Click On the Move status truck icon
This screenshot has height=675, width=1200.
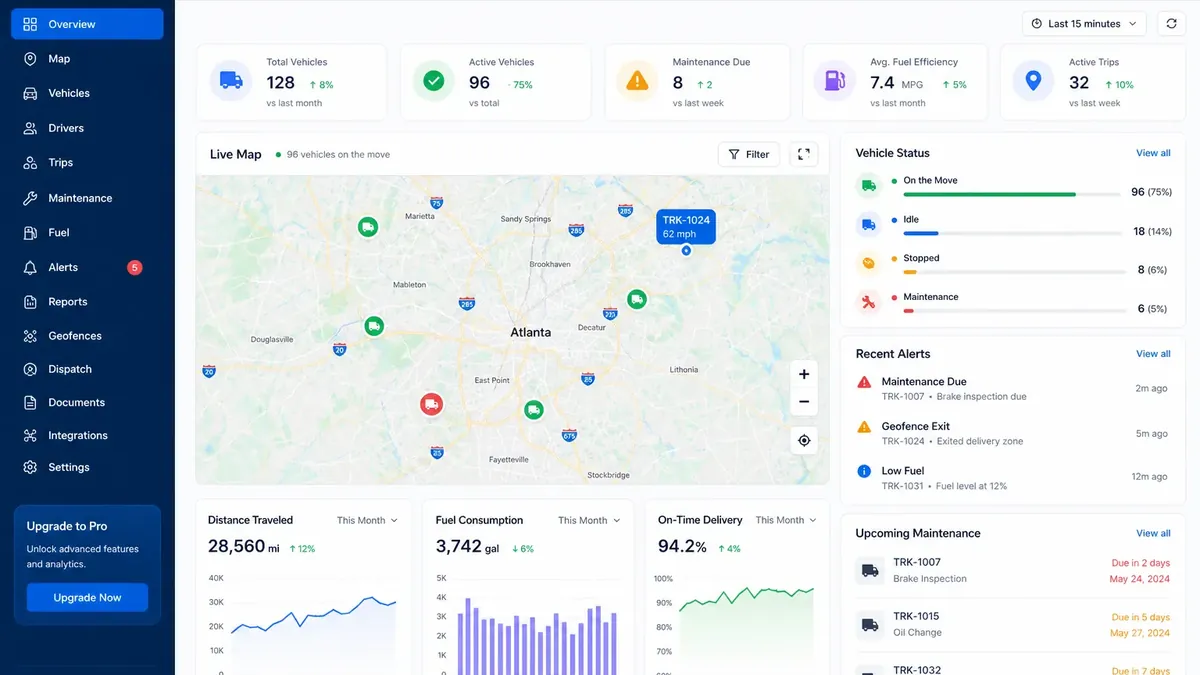868,185
